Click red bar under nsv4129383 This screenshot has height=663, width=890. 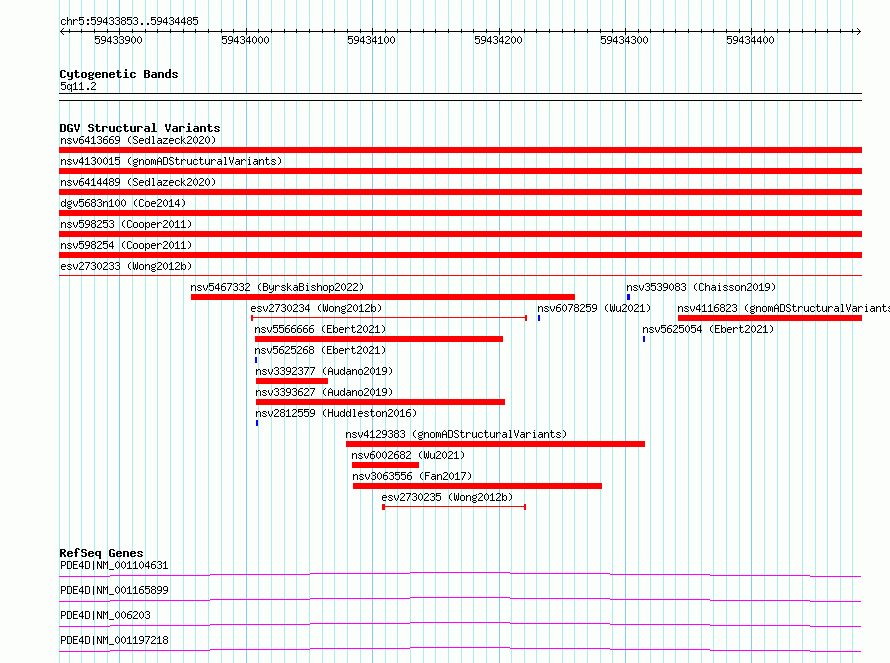pyautogui.click(x=495, y=444)
